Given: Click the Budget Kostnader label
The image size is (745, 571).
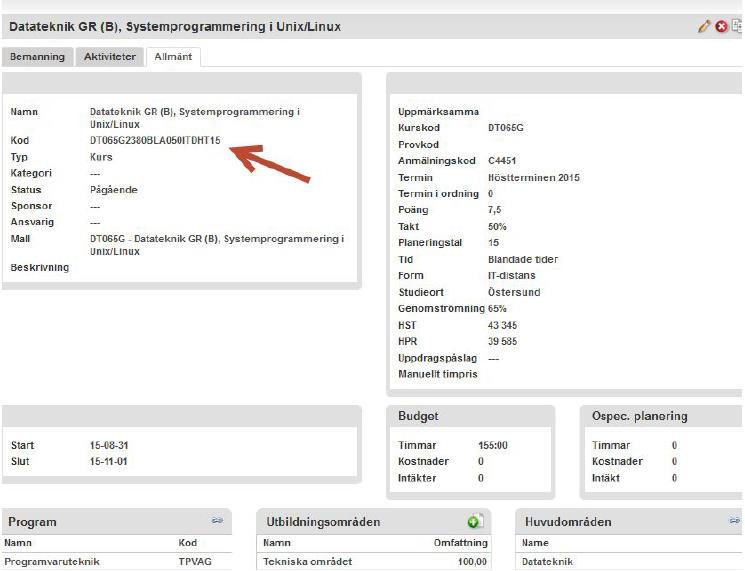Looking at the screenshot, I should (423, 462).
